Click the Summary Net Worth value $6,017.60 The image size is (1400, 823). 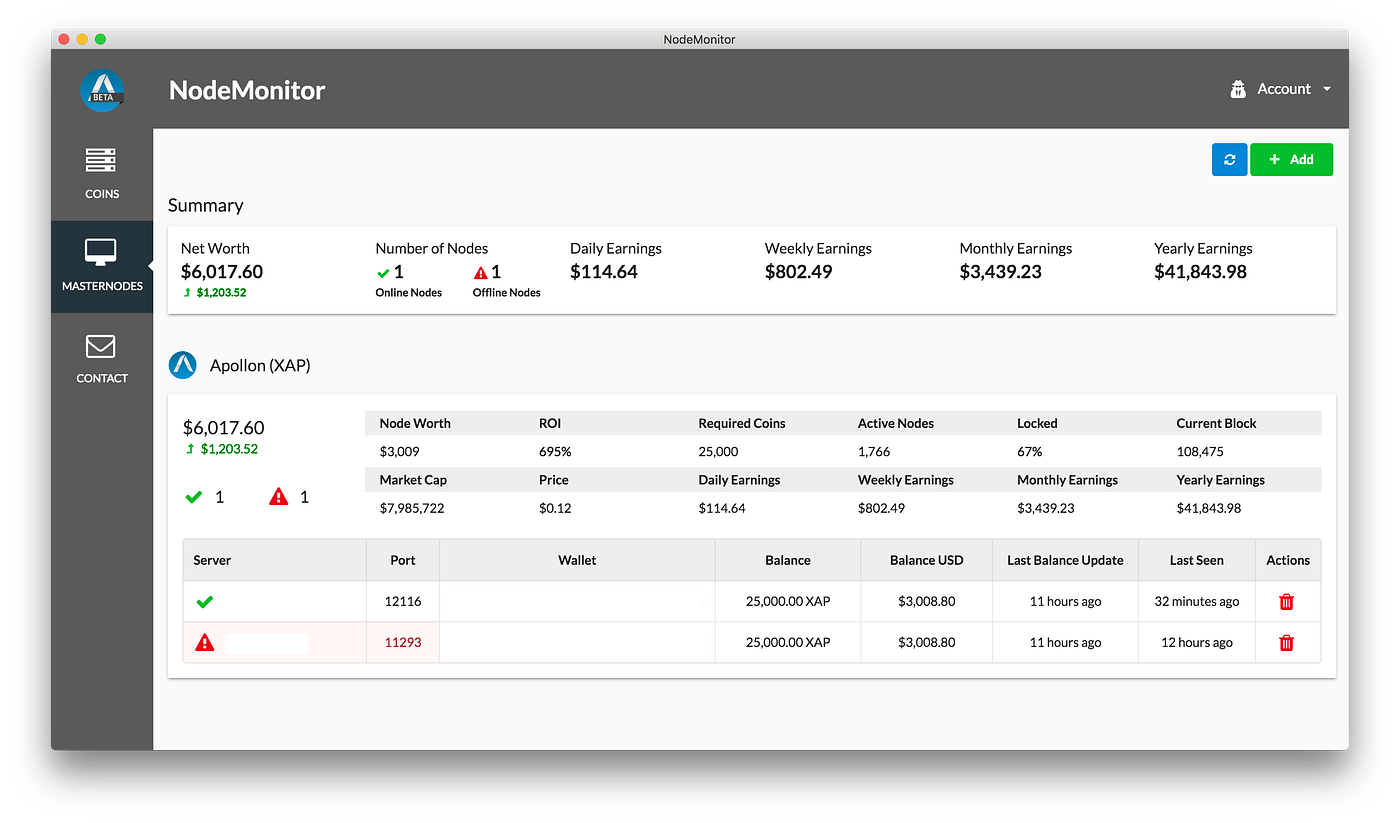(x=222, y=272)
